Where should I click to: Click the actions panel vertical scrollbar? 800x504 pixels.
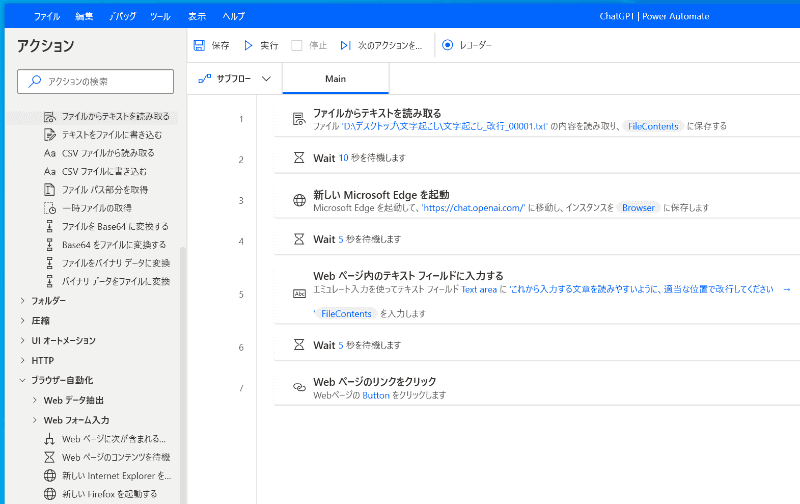[183, 375]
